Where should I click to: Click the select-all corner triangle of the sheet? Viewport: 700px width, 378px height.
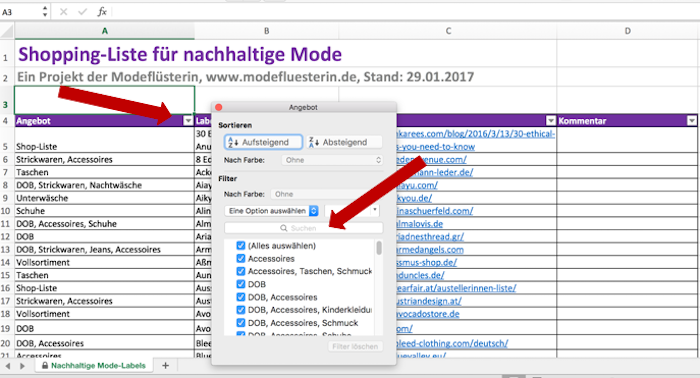[7, 31]
